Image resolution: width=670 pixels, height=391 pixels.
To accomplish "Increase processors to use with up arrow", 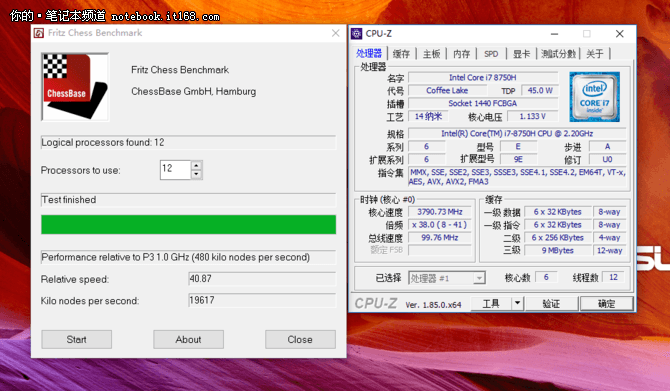I will pos(196,165).
